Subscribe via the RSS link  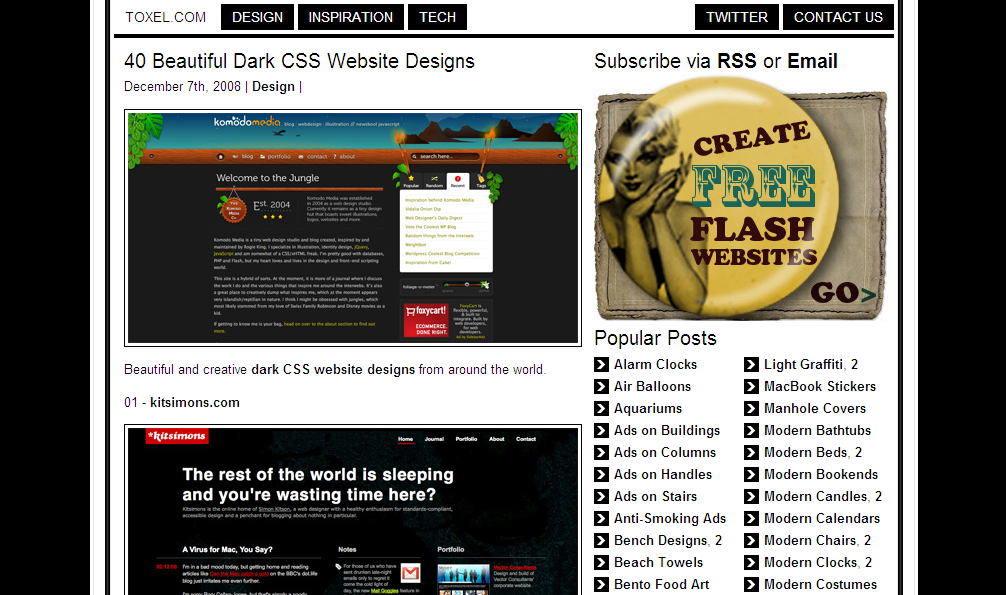(x=737, y=61)
